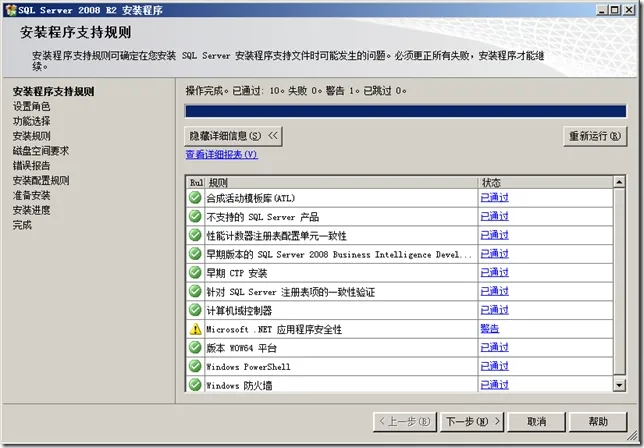
Task: Click rules list scrollbar down arrow
Action: (619, 385)
